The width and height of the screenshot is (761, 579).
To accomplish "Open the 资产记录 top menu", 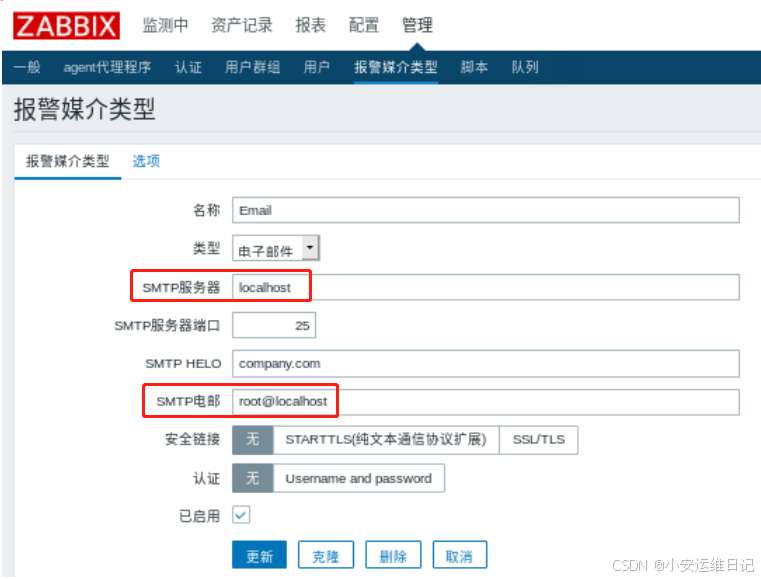I will click(242, 25).
